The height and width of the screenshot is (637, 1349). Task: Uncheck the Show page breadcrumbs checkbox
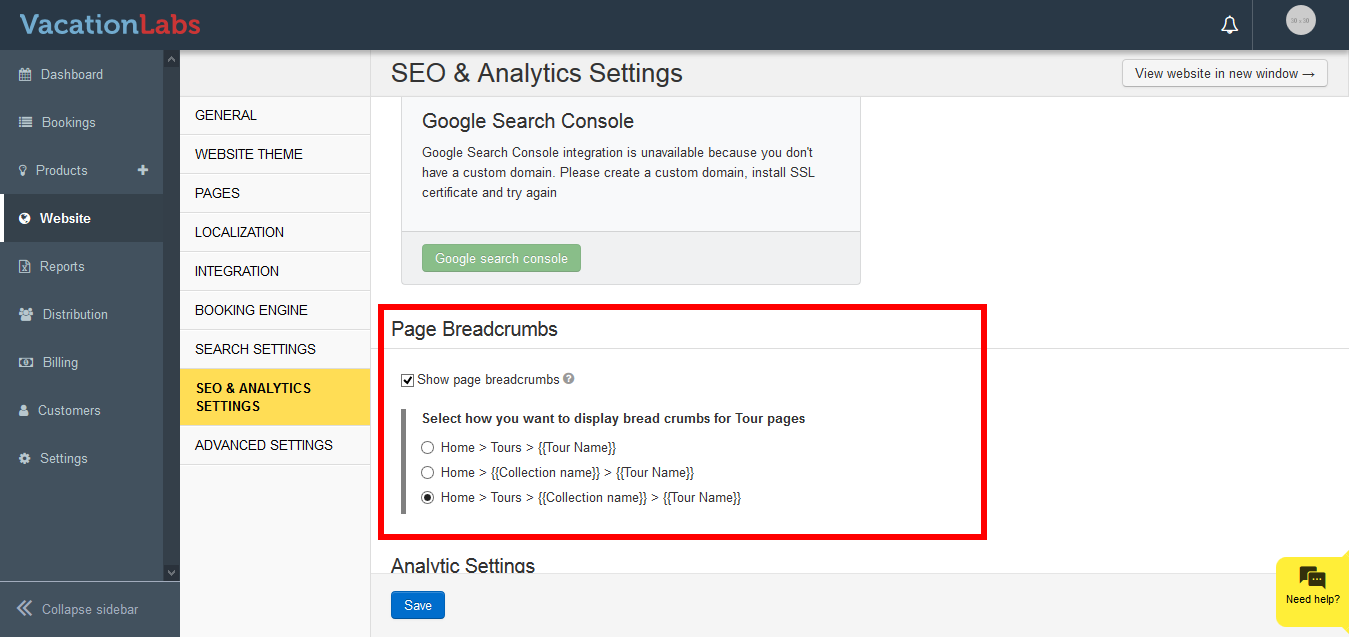(408, 380)
